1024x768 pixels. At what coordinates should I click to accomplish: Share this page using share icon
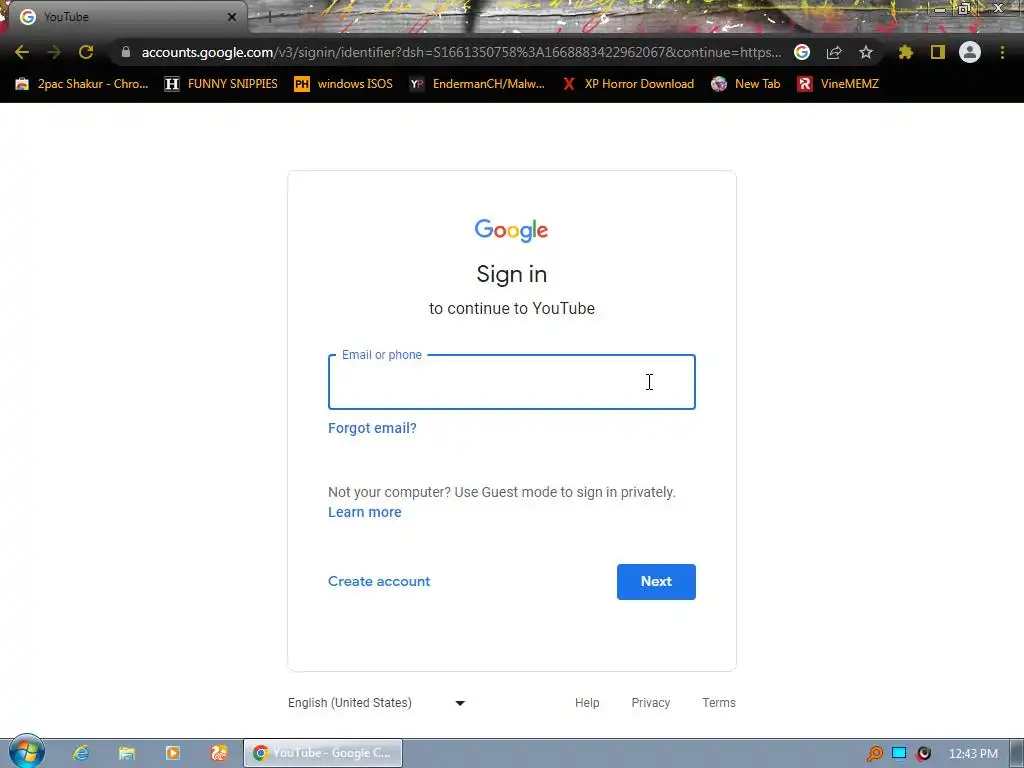pyautogui.click(x=834, y=52)
